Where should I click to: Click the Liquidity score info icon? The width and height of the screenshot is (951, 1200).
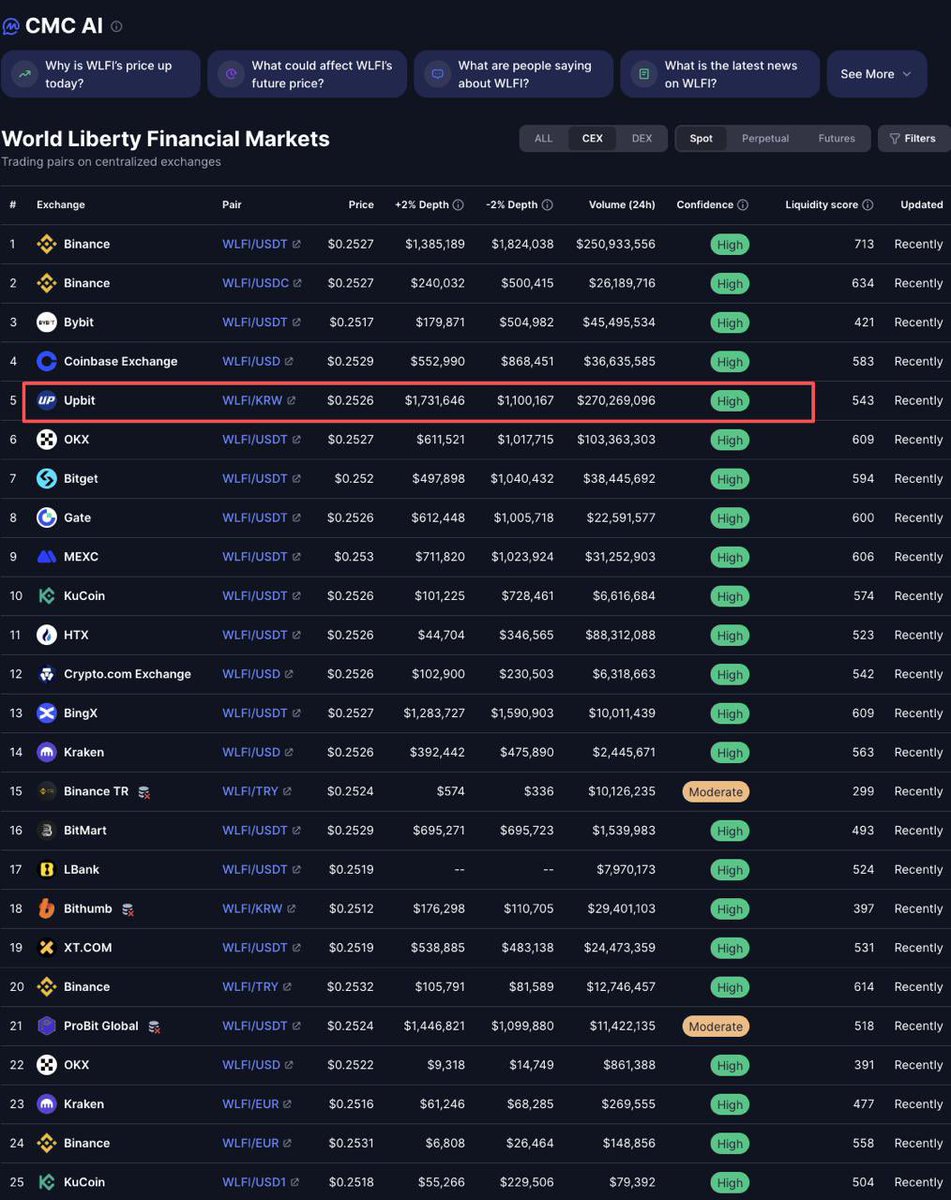tap(868, 205)
